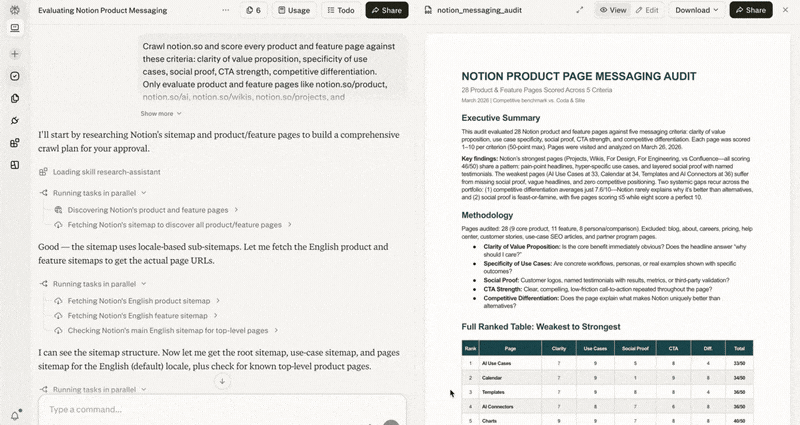Share the conversation
This screenshot has width=800, height=425.
[387, 10]
